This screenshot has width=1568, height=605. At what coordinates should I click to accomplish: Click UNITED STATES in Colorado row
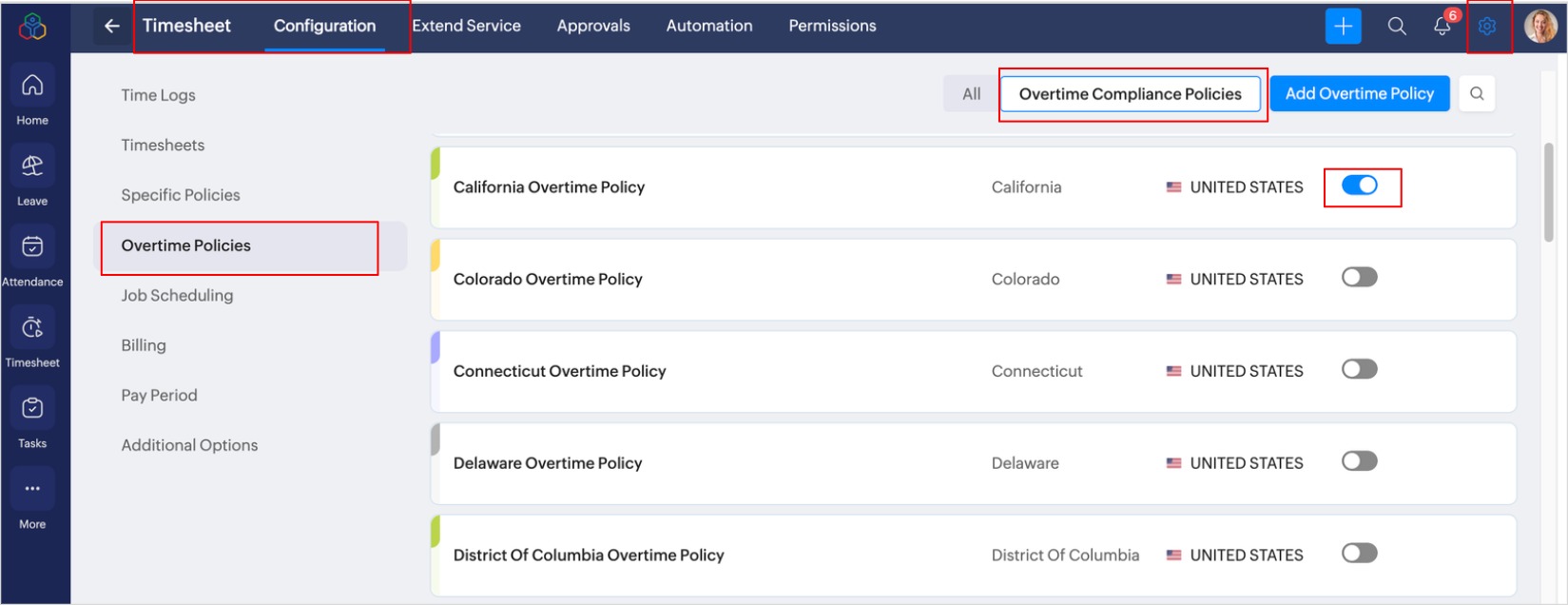point(1247,279)
